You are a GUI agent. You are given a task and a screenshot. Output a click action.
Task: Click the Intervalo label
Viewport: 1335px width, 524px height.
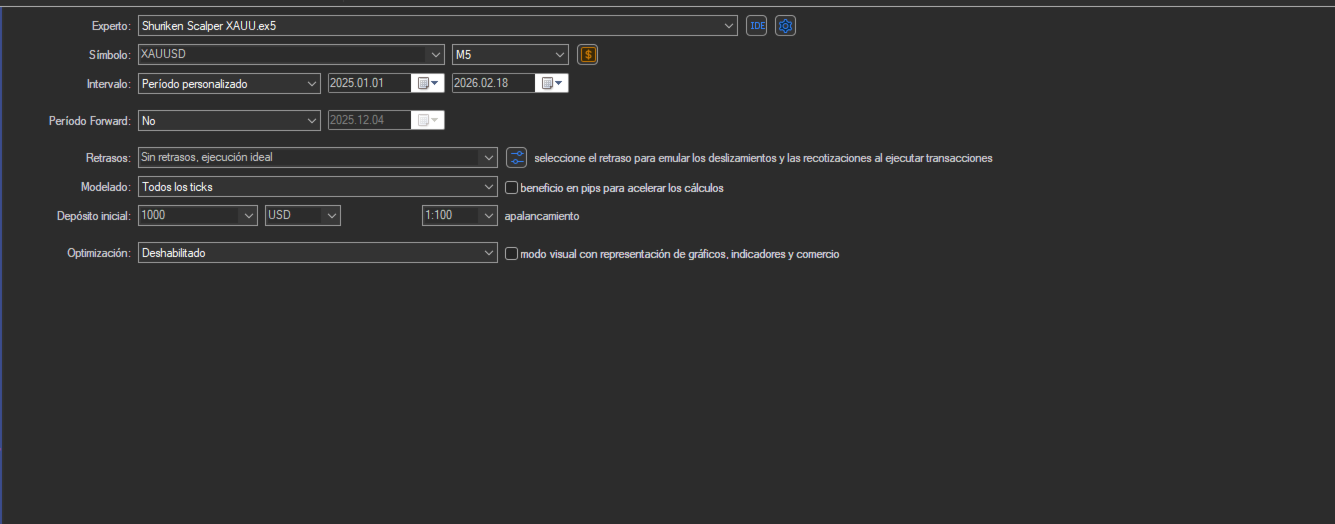point(110,84)
